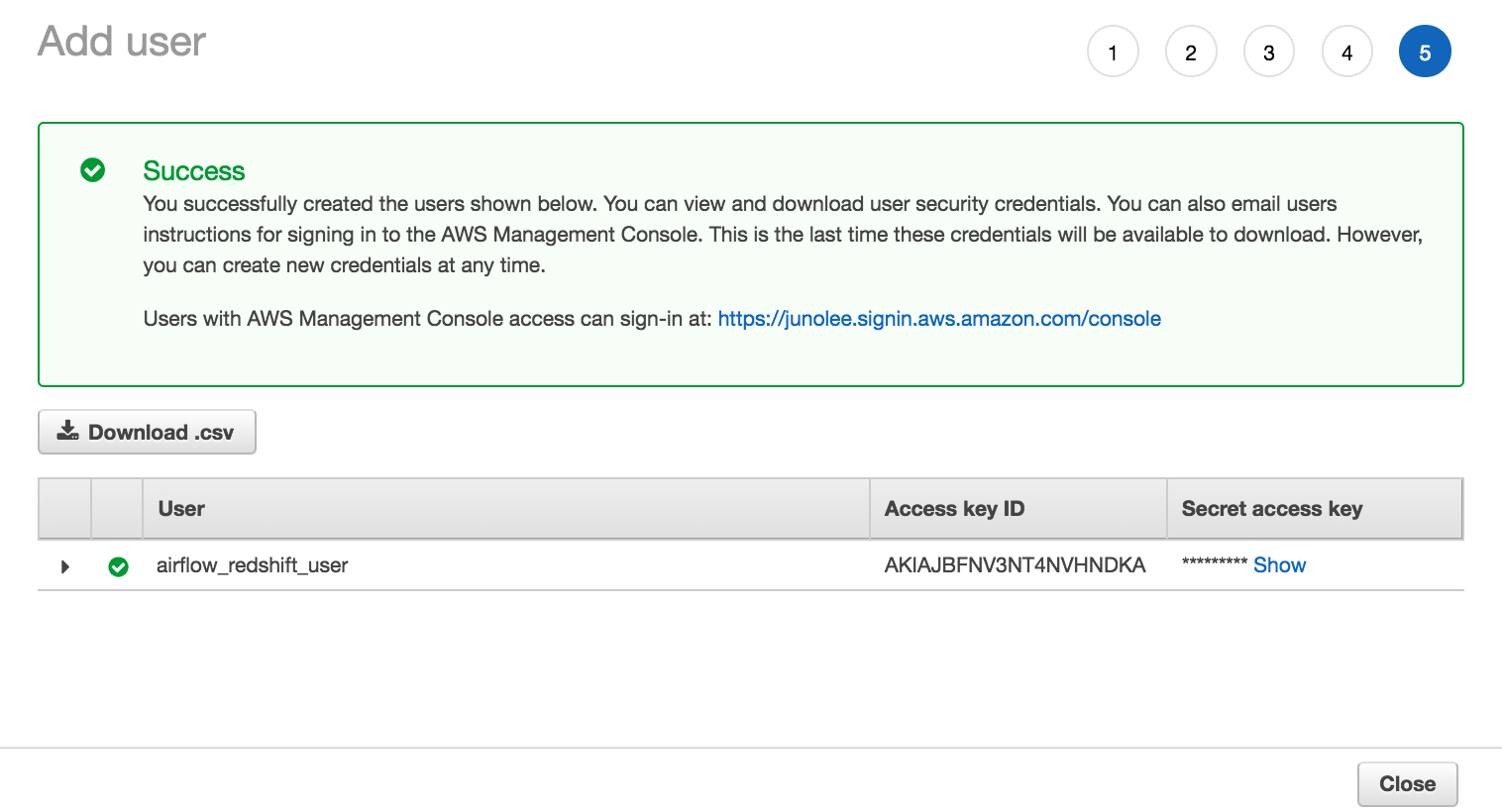This screenshot has height=812, width=1502.
Task: Select step 4 in the wizard progress indicator
Action: coord(1347,51)
